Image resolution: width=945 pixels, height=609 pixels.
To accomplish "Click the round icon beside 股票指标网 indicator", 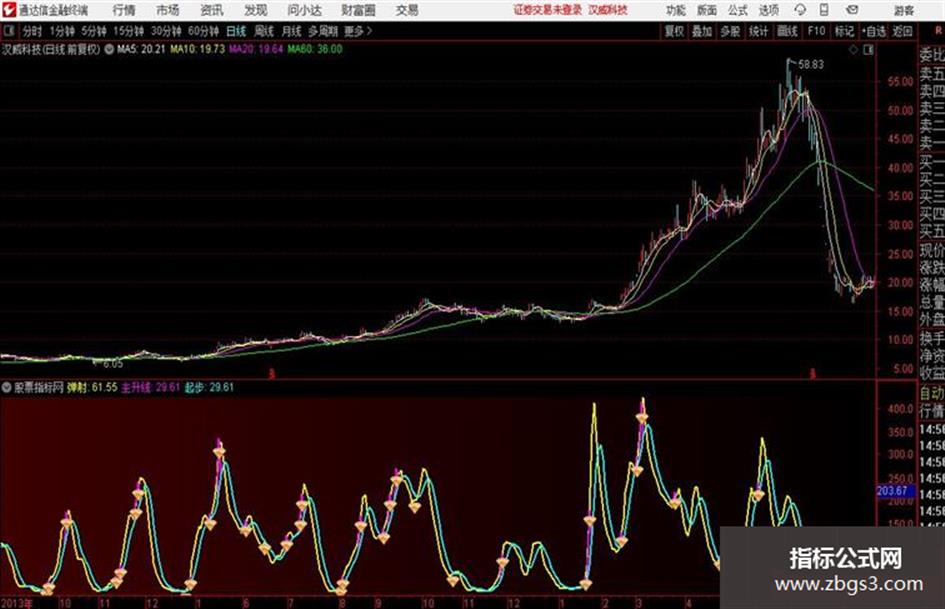I will click(6, 387).
